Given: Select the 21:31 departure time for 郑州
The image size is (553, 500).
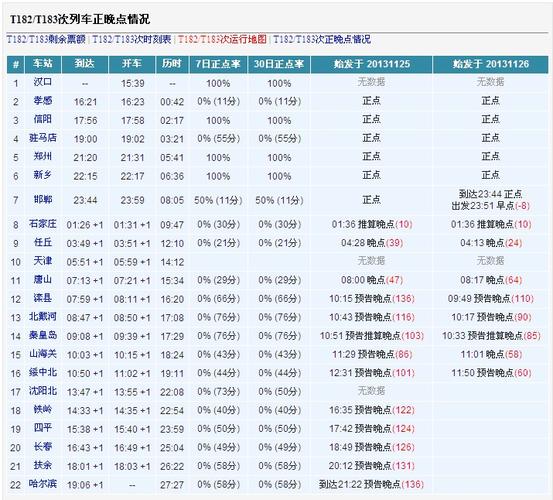Looking at the screenshot, I should (132, 158).
